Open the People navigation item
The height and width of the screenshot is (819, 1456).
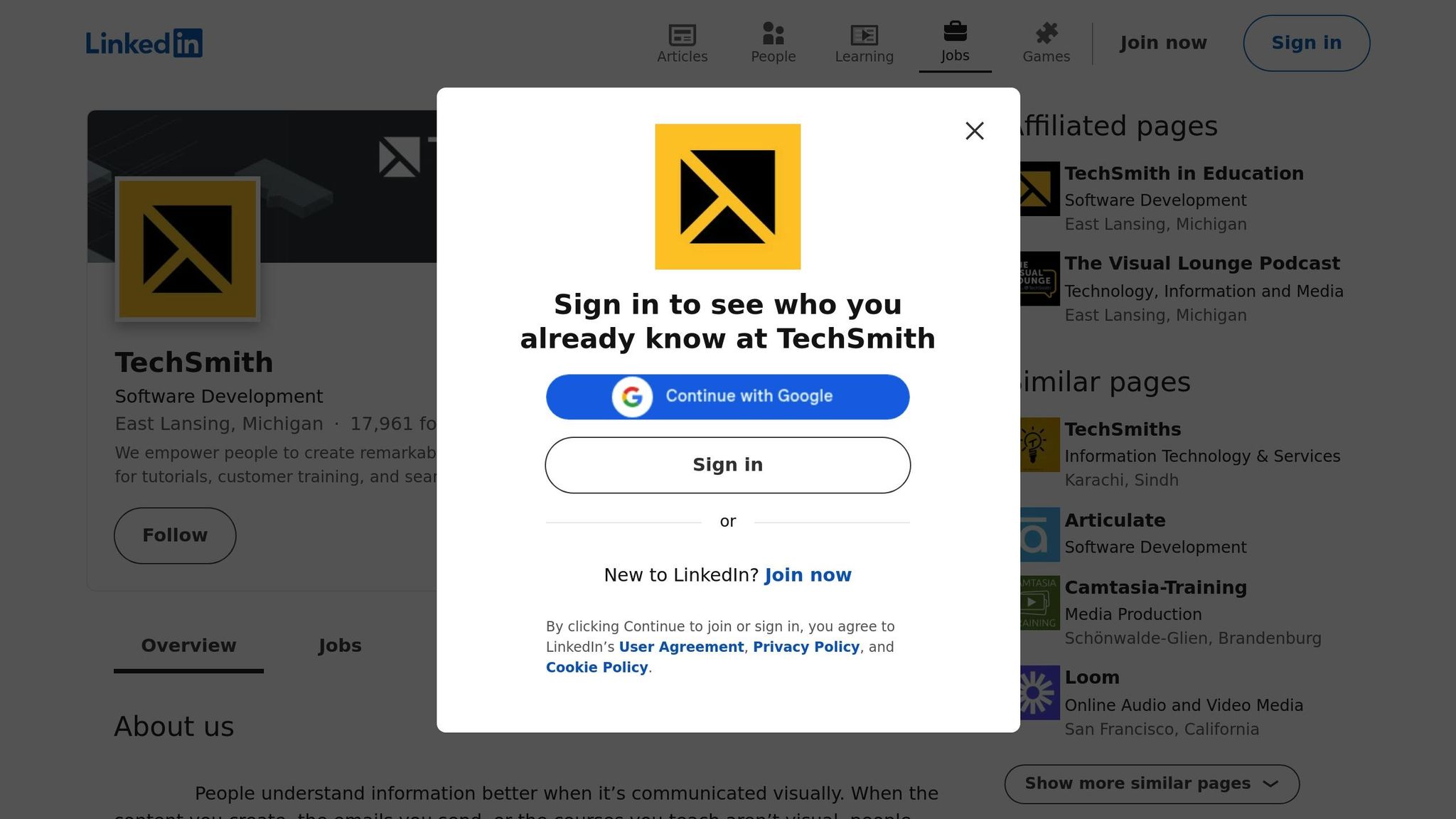tap(773, 43)
